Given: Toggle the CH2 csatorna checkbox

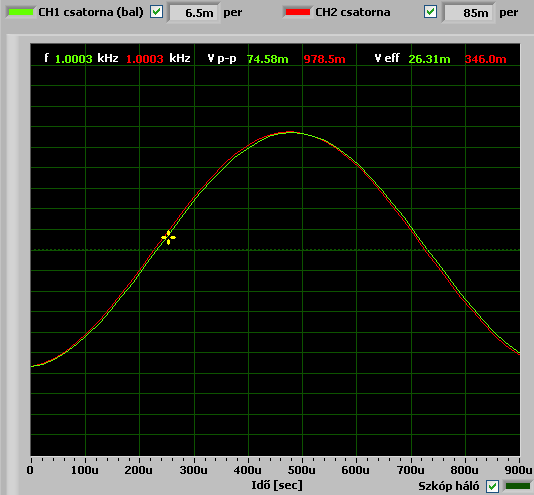Looking at the screenshot, I should tap(430, 12).
